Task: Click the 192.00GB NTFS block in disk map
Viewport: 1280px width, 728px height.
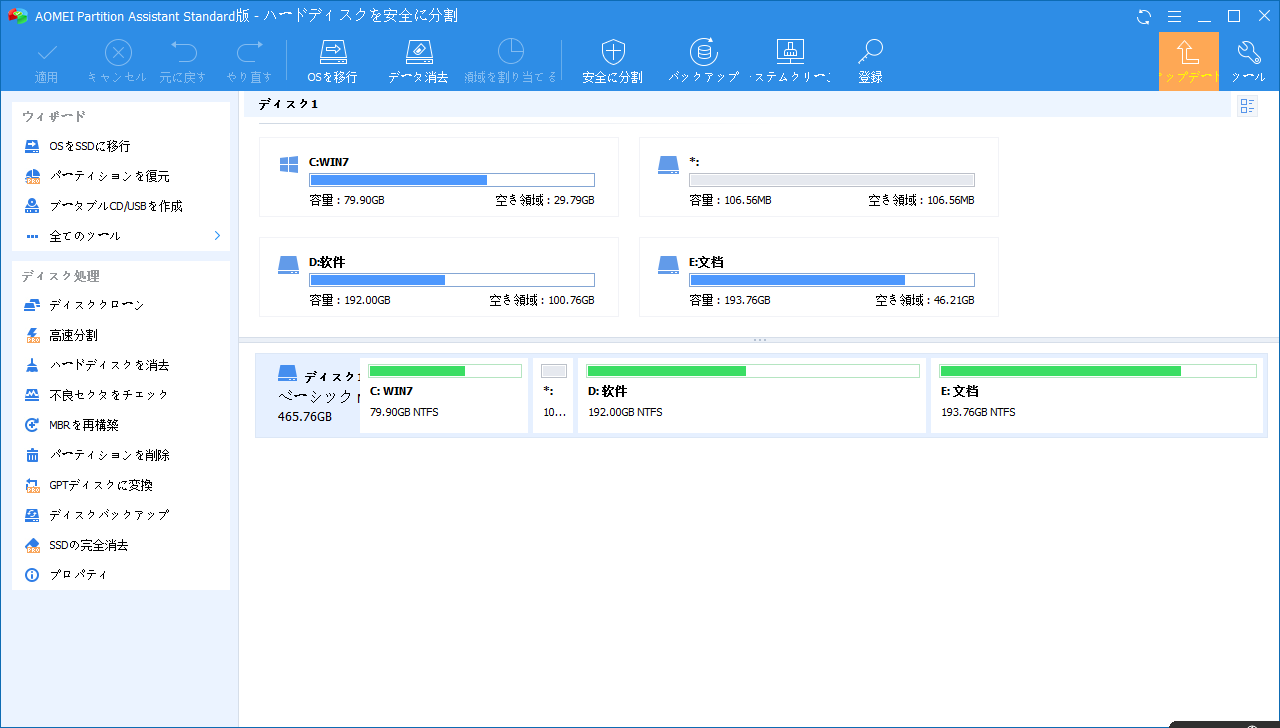Action: 752,396
